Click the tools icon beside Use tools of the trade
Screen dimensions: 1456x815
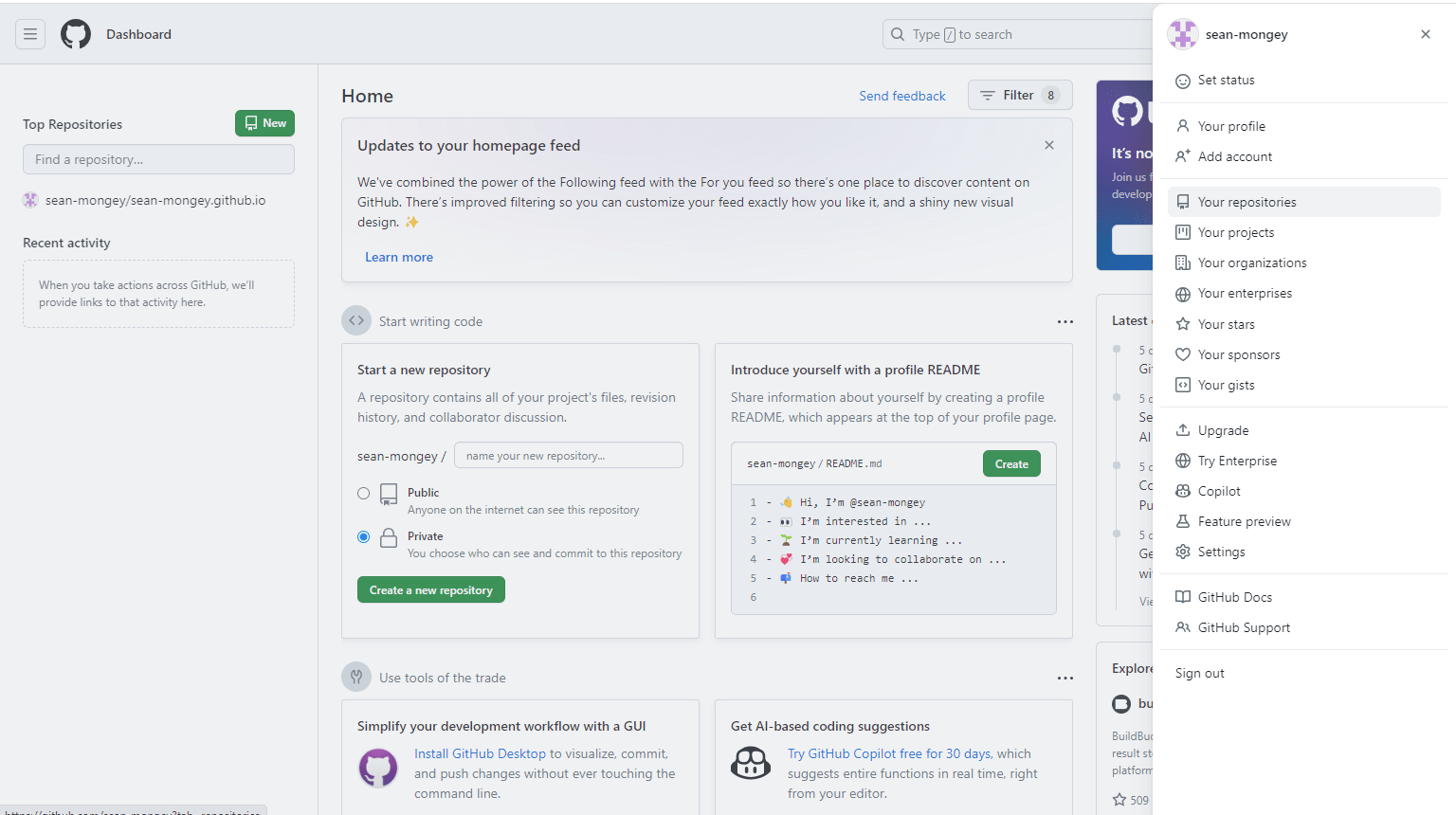click(x=356, y=677)
